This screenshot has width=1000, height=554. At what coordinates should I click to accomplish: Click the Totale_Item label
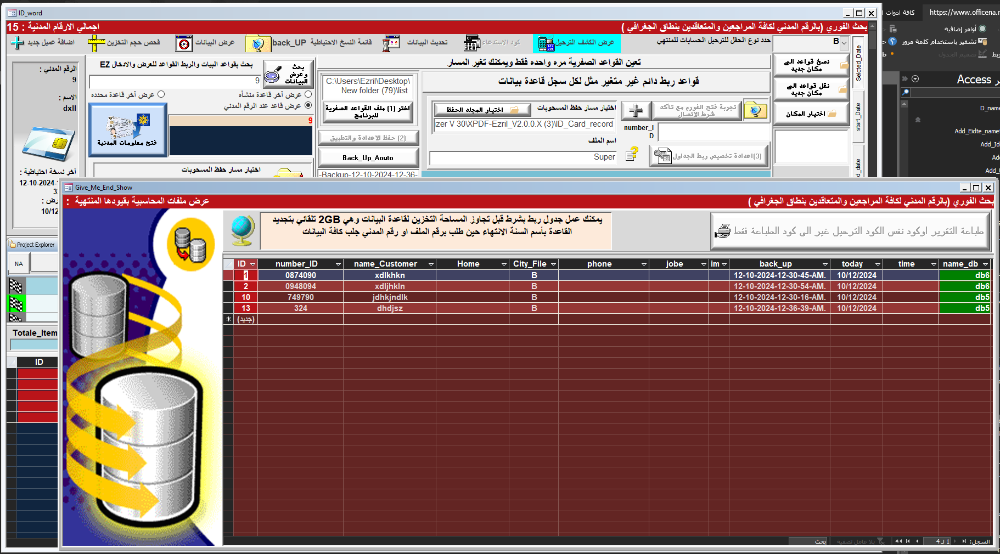[34, 333]
